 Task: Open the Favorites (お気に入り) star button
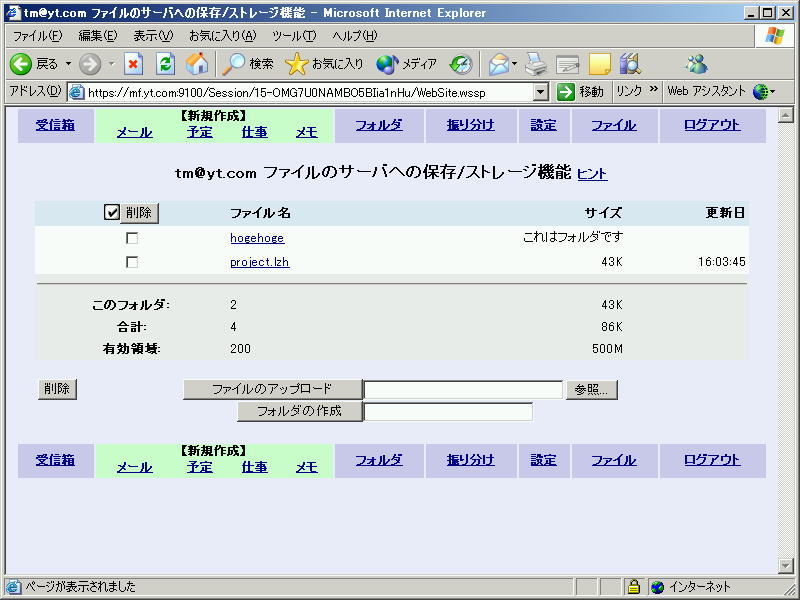pos(325,64)
